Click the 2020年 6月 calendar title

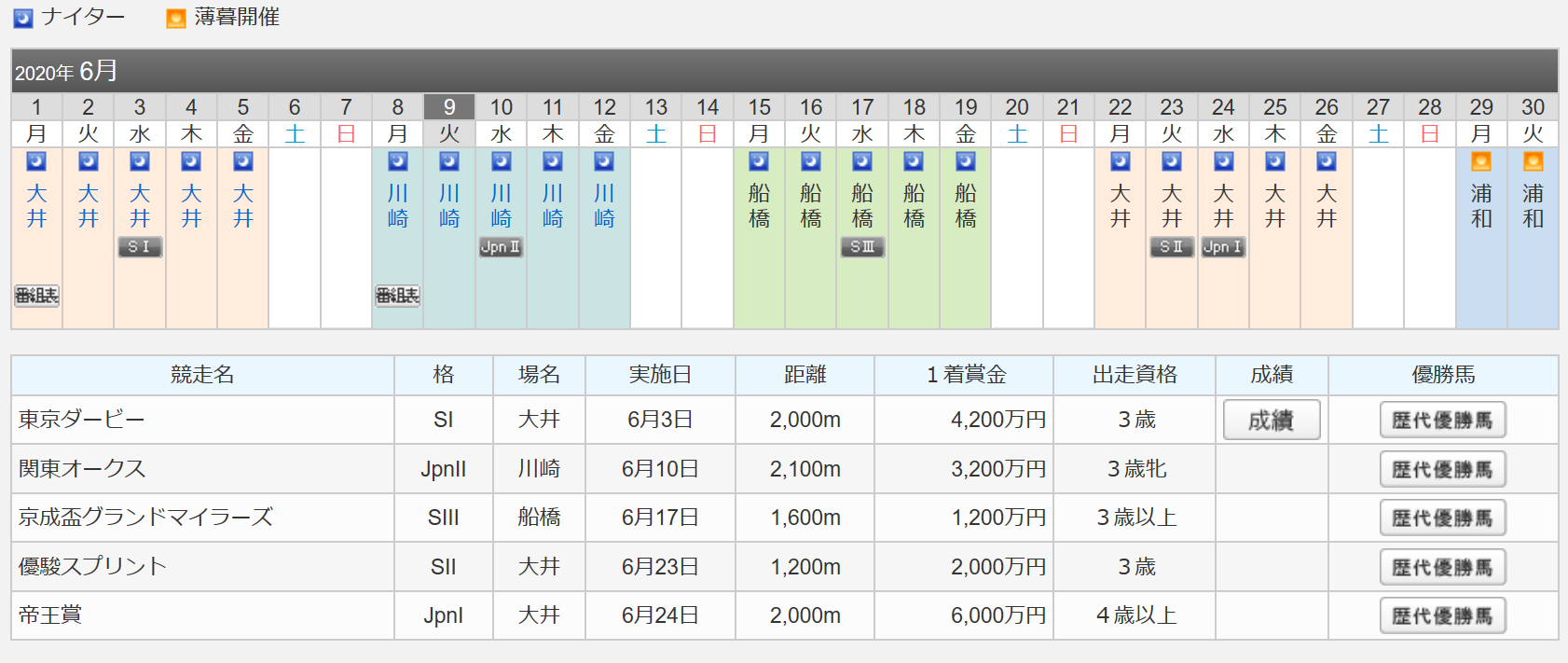point(66,72)
